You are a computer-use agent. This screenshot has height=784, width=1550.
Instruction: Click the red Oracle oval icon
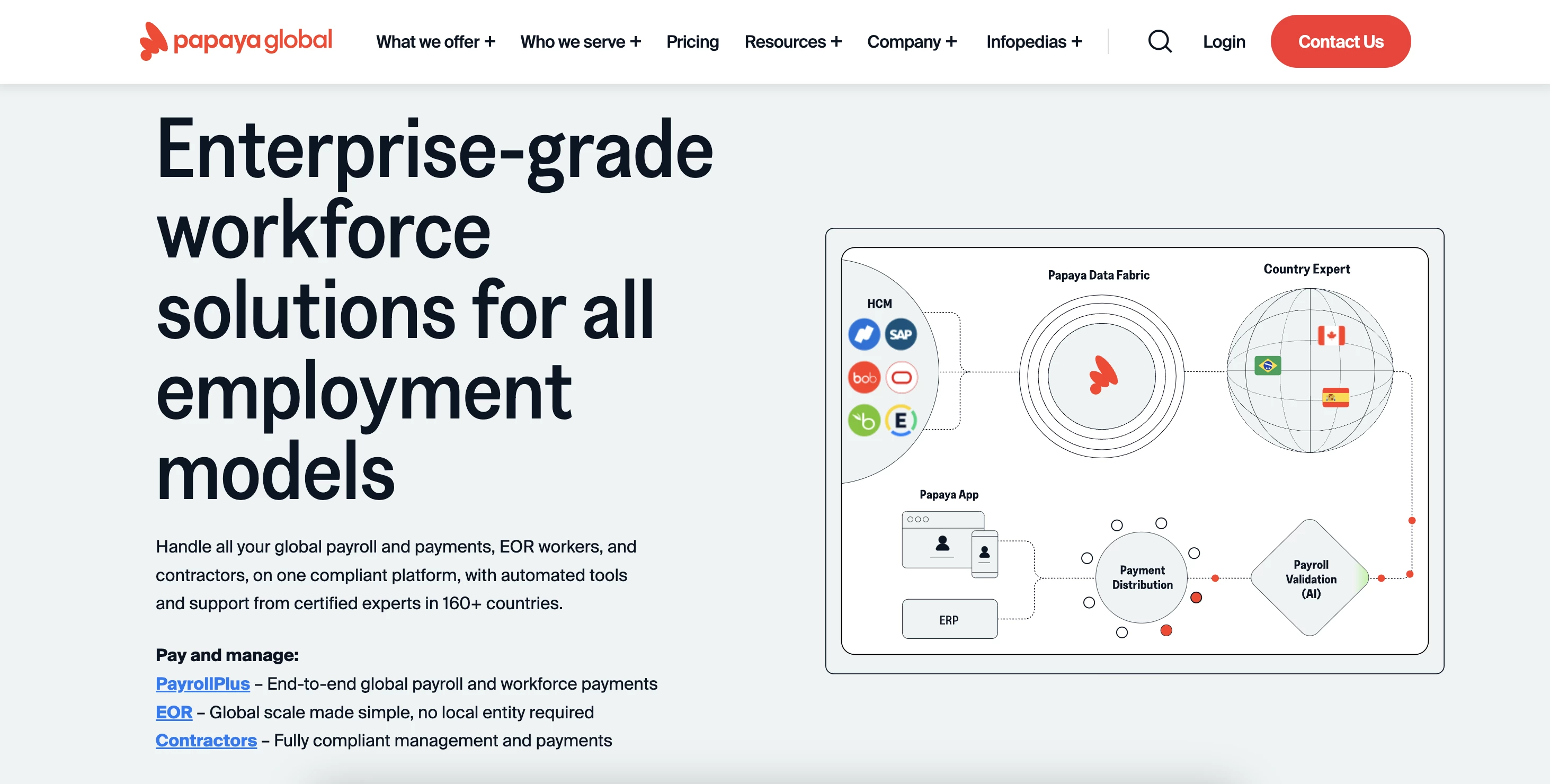coord(902,377)
